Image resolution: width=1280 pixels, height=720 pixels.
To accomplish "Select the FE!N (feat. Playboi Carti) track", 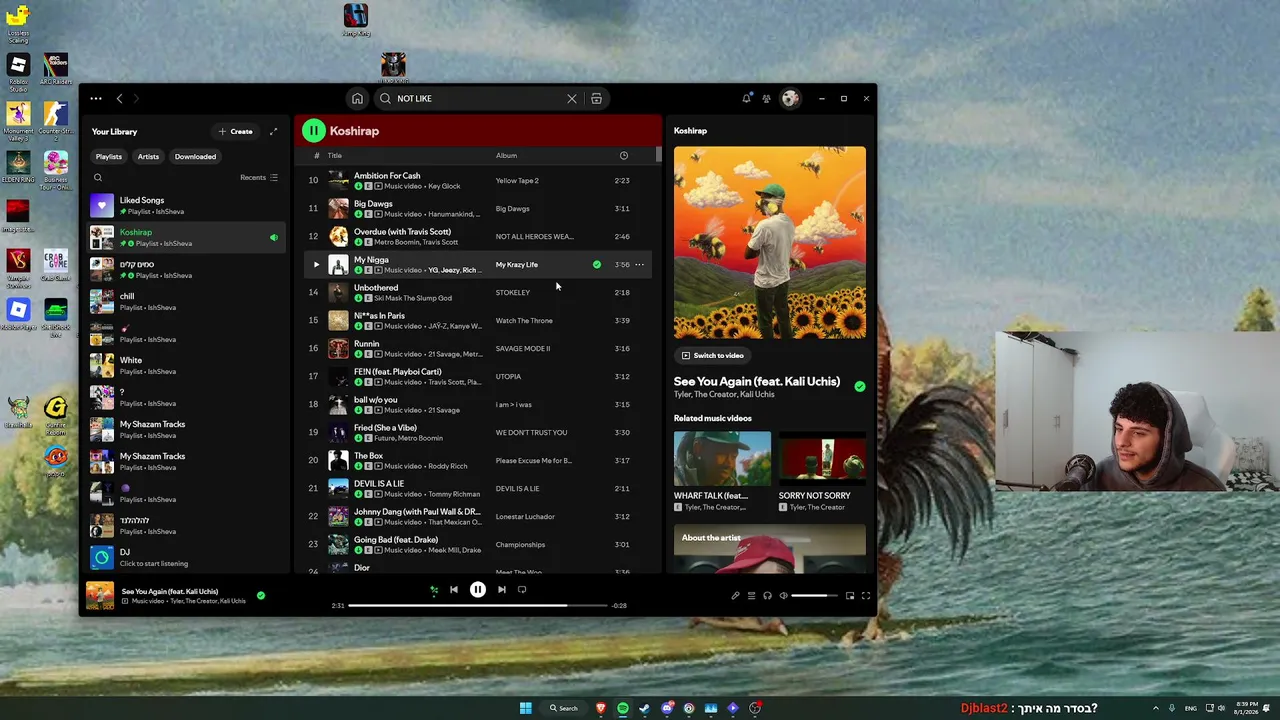I will pyautogui.click(x=478, y=377).
